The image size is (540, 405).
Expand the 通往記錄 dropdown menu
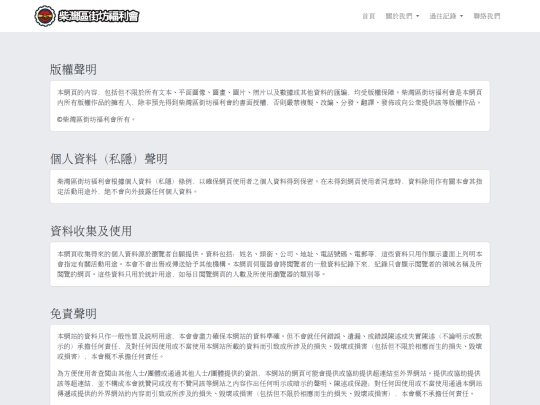pos(446,16)
